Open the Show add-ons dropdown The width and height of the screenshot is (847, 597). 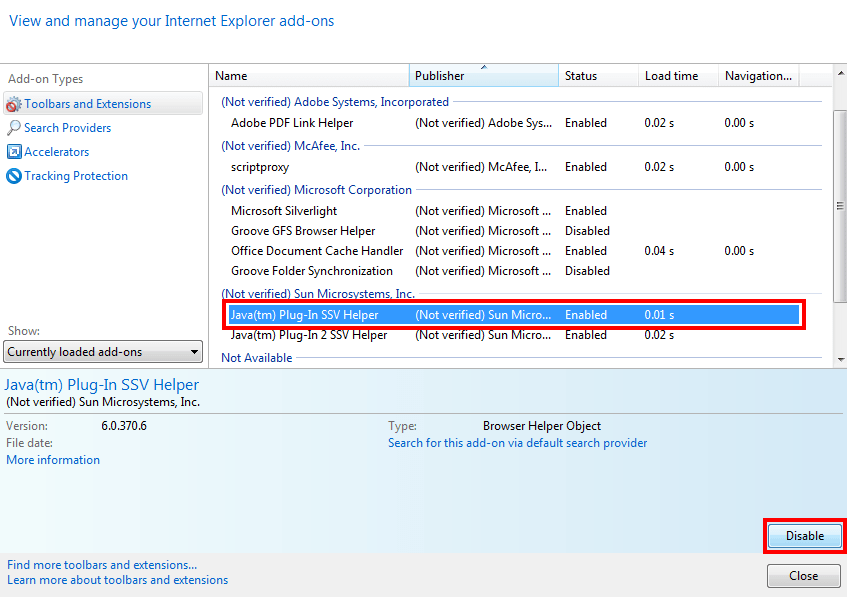[104, 352]
